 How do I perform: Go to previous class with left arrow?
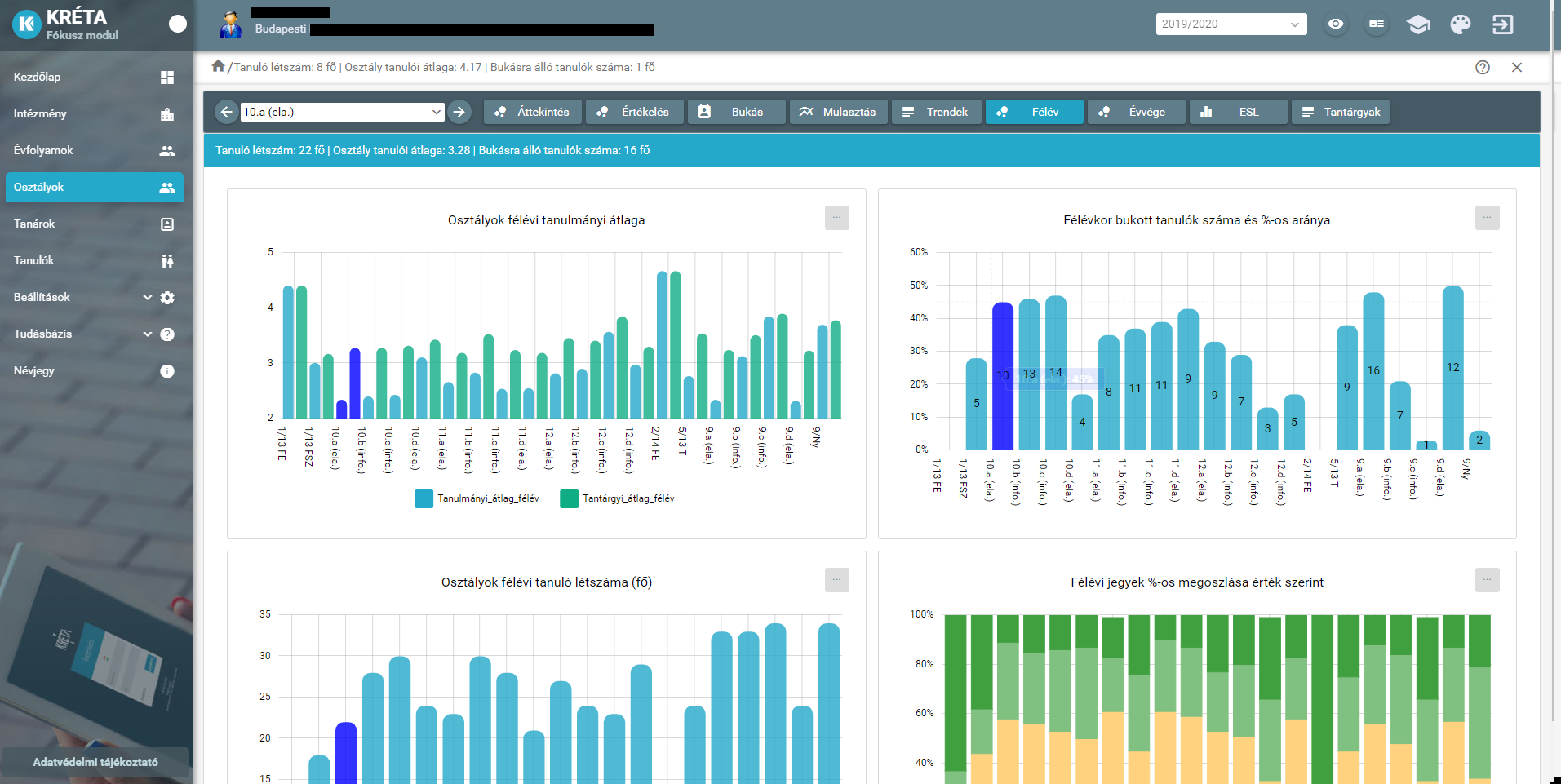tap(227, 112)
